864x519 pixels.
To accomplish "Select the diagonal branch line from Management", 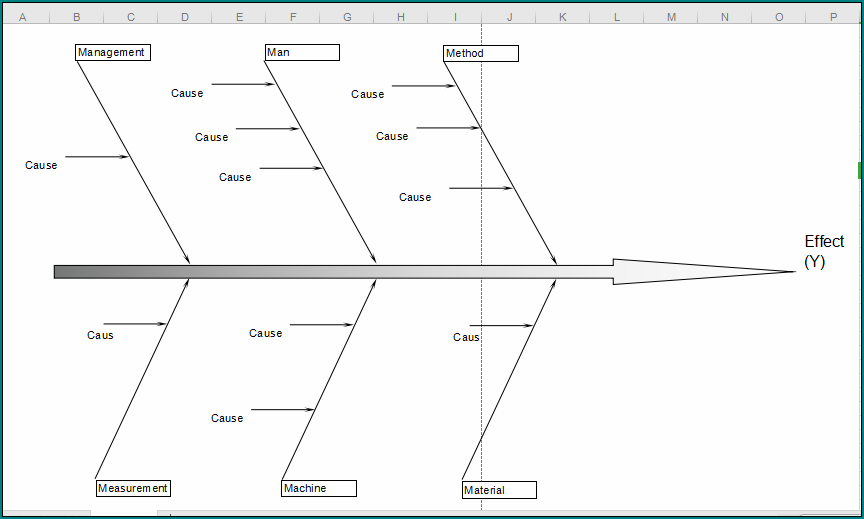I will pyautogui.click(x=133, y=162).
